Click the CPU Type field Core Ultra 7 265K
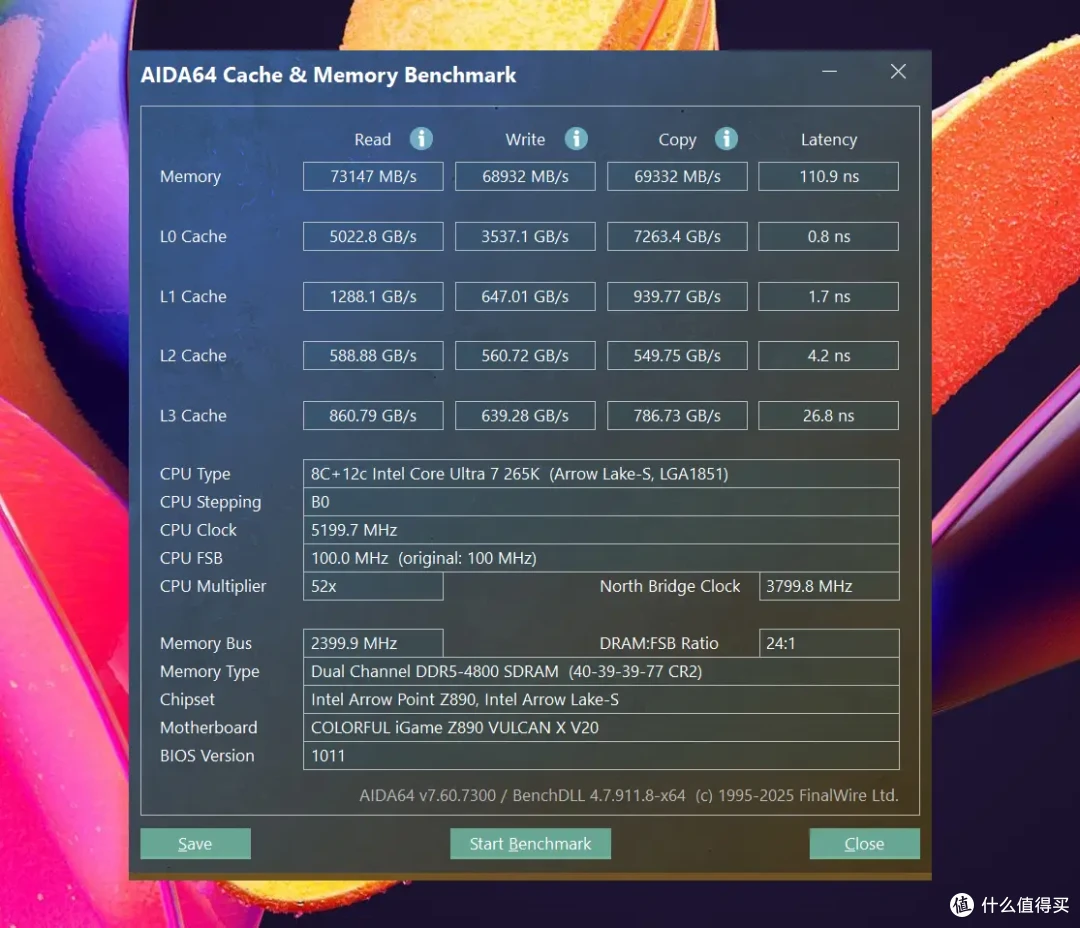This screenshot has height=928, width=1080. point(601,474)
